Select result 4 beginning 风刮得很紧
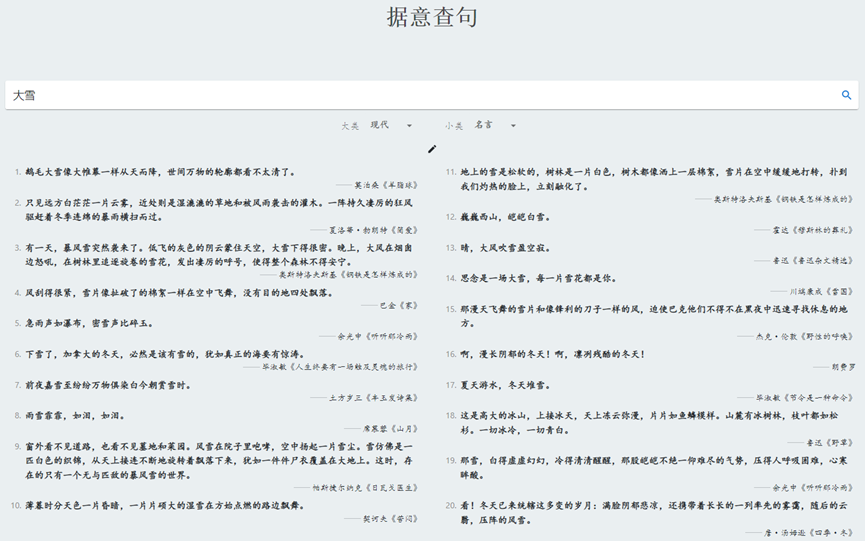 [x=180, y=293]
